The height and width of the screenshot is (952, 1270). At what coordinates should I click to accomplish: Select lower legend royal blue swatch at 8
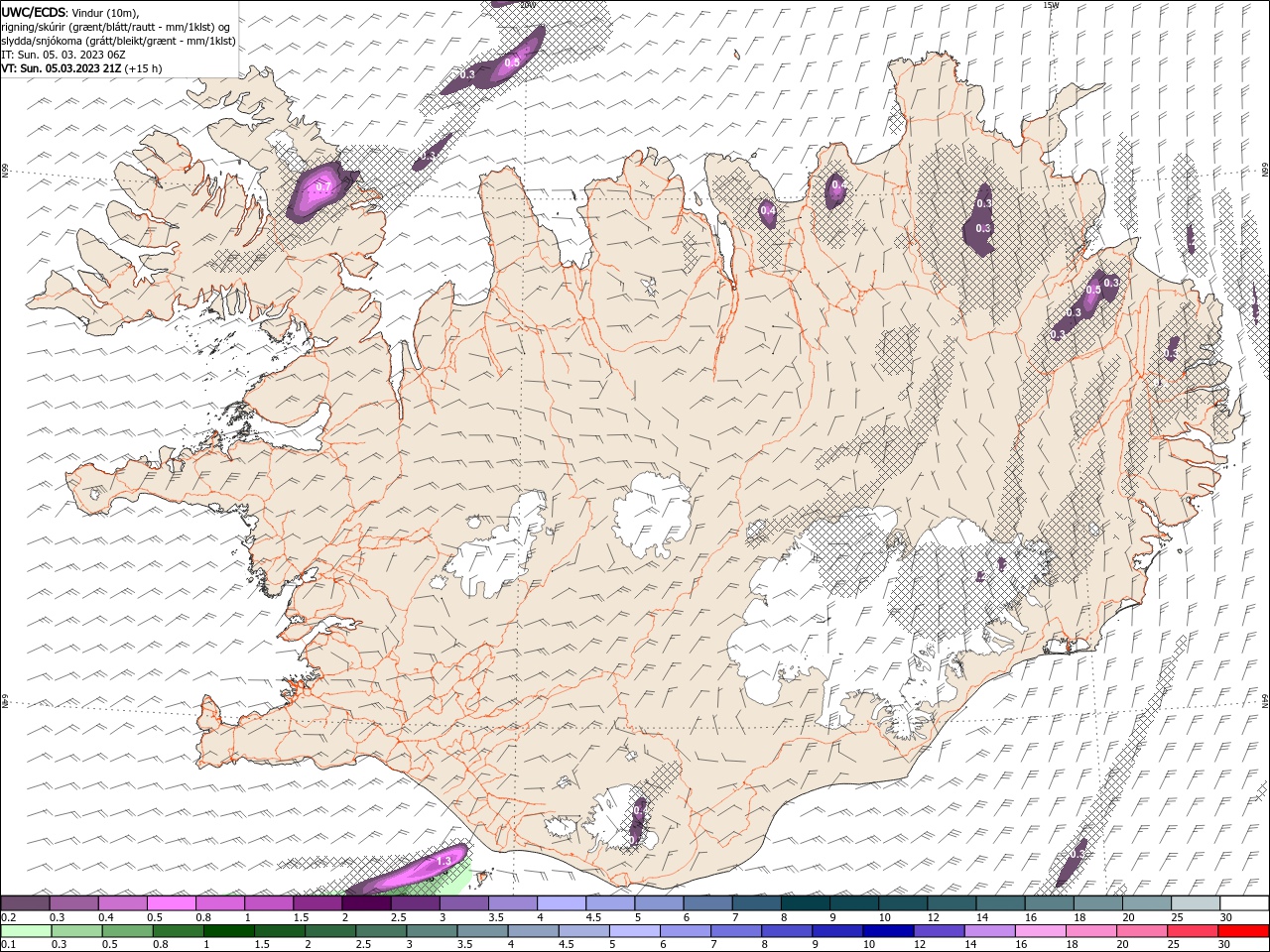[x=787, y=931]
